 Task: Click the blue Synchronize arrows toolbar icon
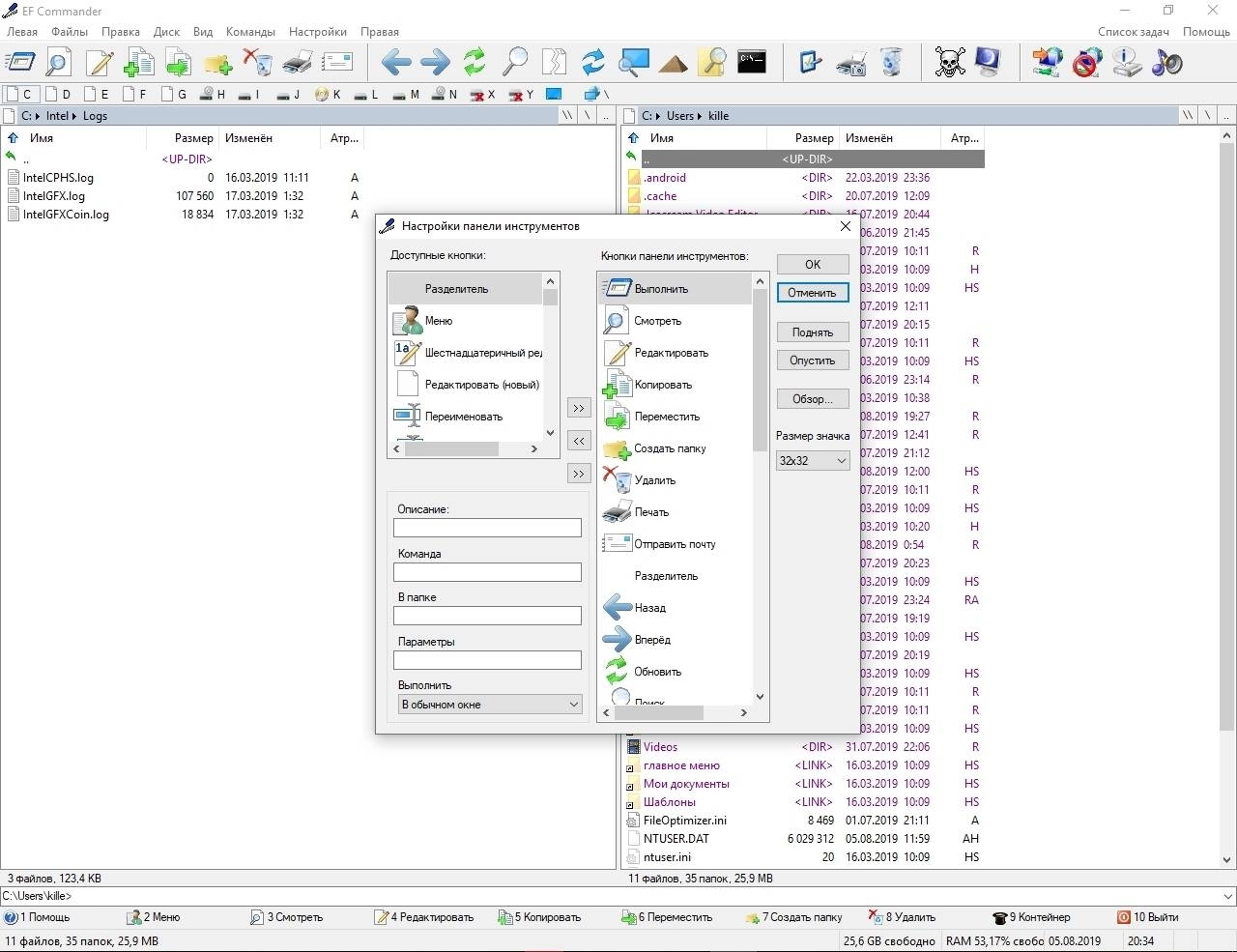point(592,63)
